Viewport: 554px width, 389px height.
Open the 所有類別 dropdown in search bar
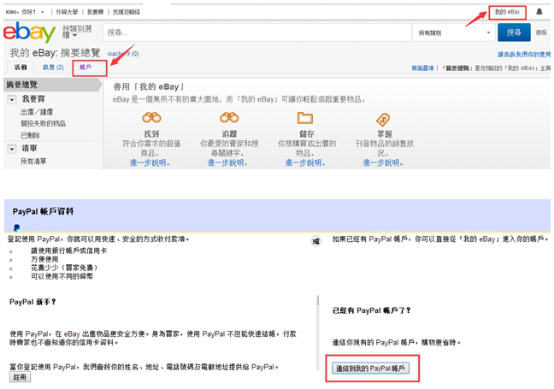[454, 33]
